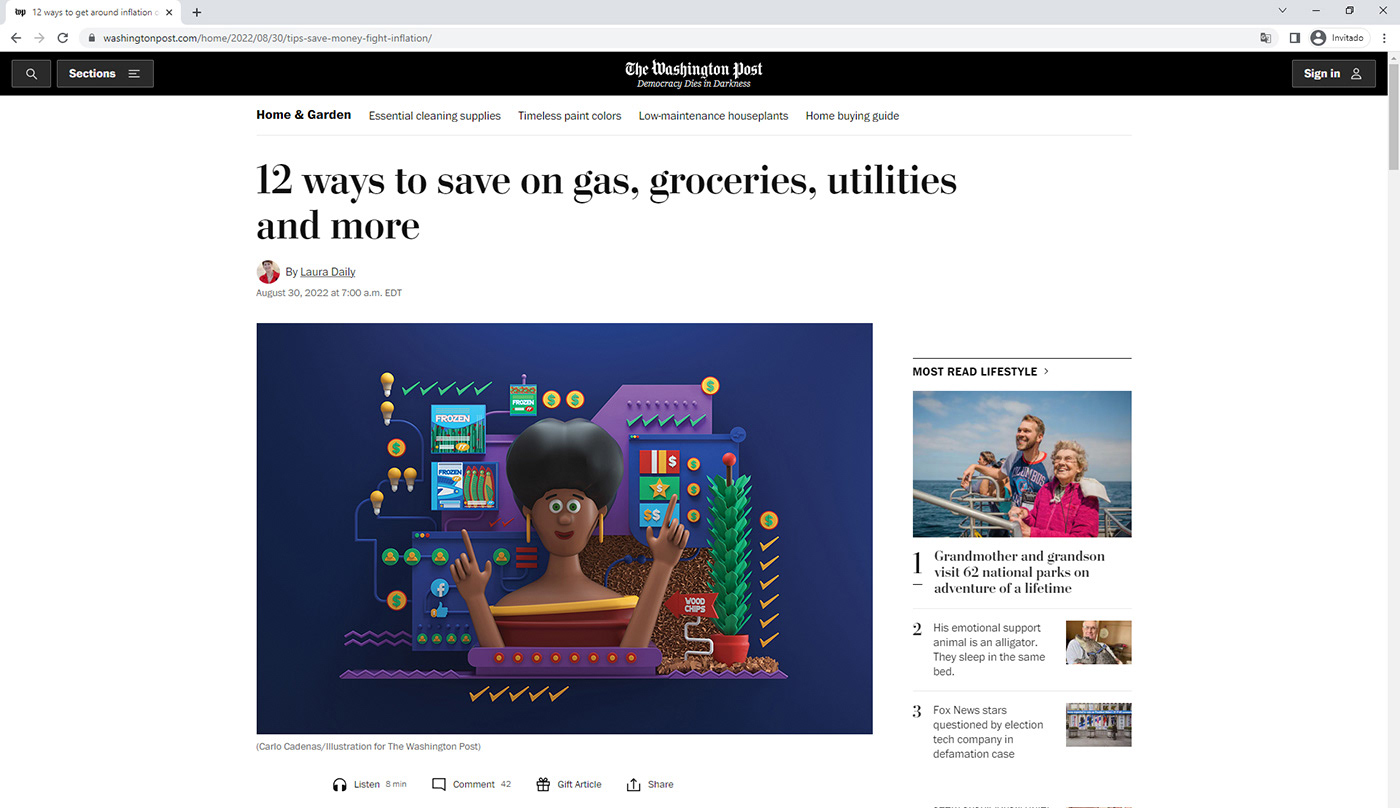Share the article using the share icon
The height and width of the screenshot is (808, 1400).
click(x=633, y=785)
